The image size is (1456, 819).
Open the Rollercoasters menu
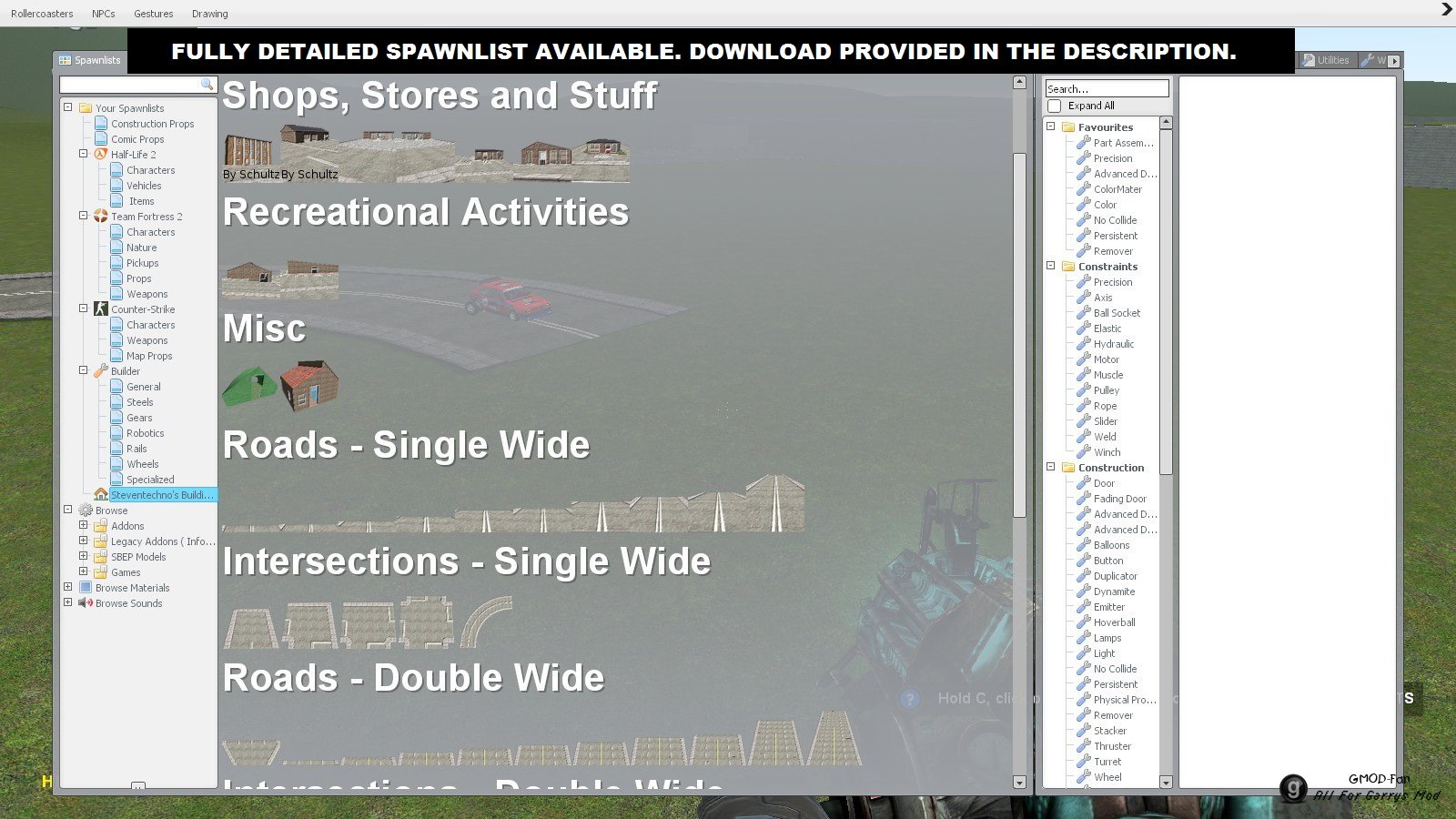tap(42, 14)
